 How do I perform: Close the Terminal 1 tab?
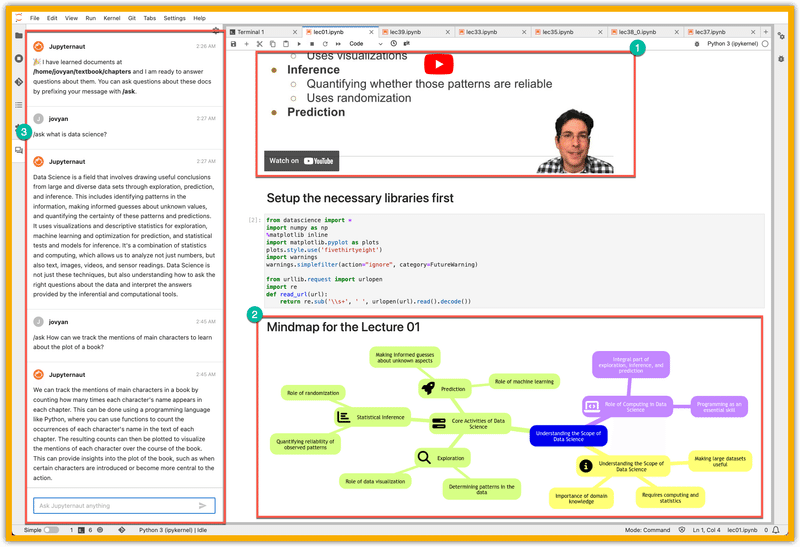click(x=295, y=32)
